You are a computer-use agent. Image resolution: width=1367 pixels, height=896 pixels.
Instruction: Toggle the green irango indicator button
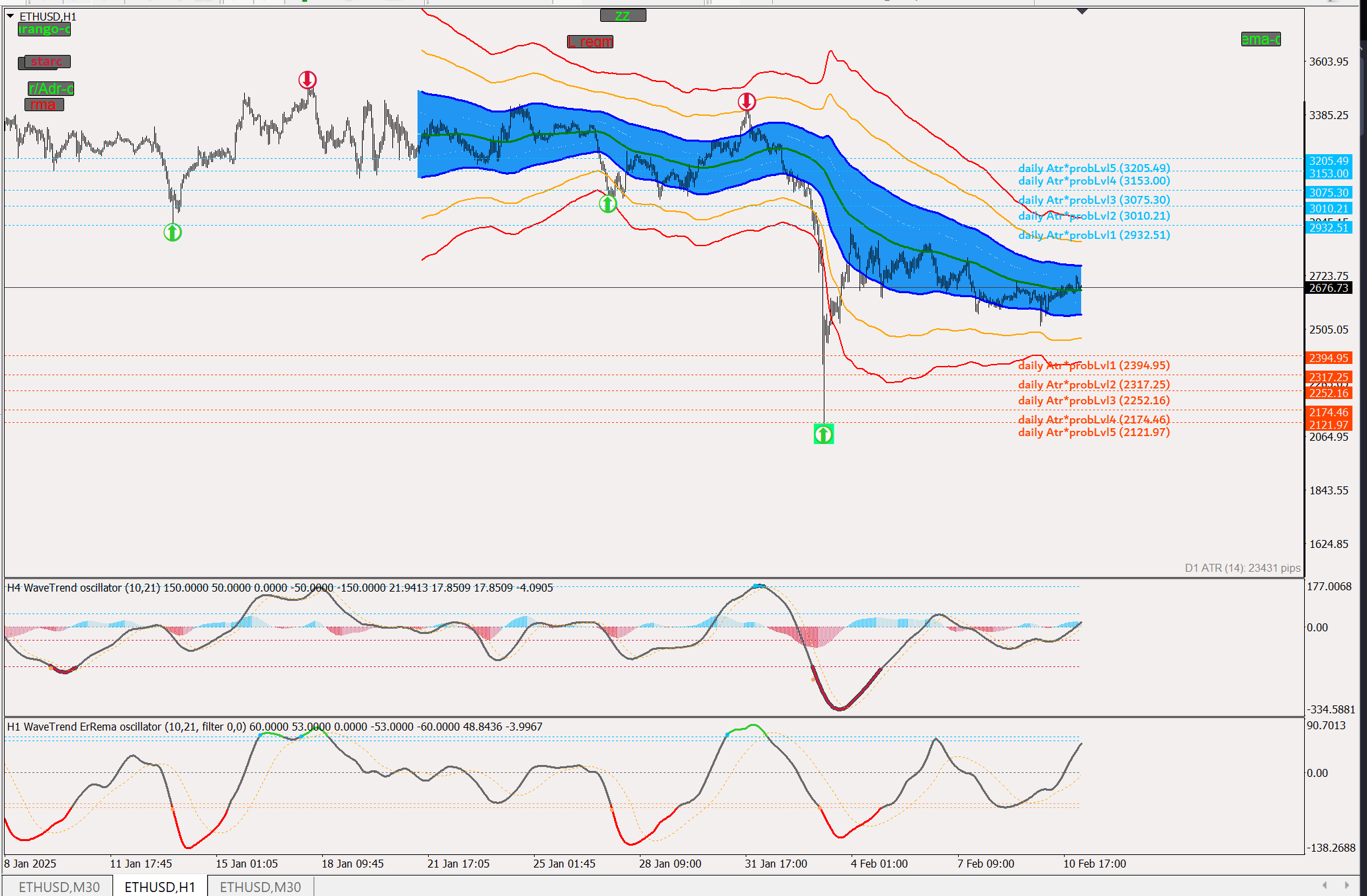pos(44,29)
